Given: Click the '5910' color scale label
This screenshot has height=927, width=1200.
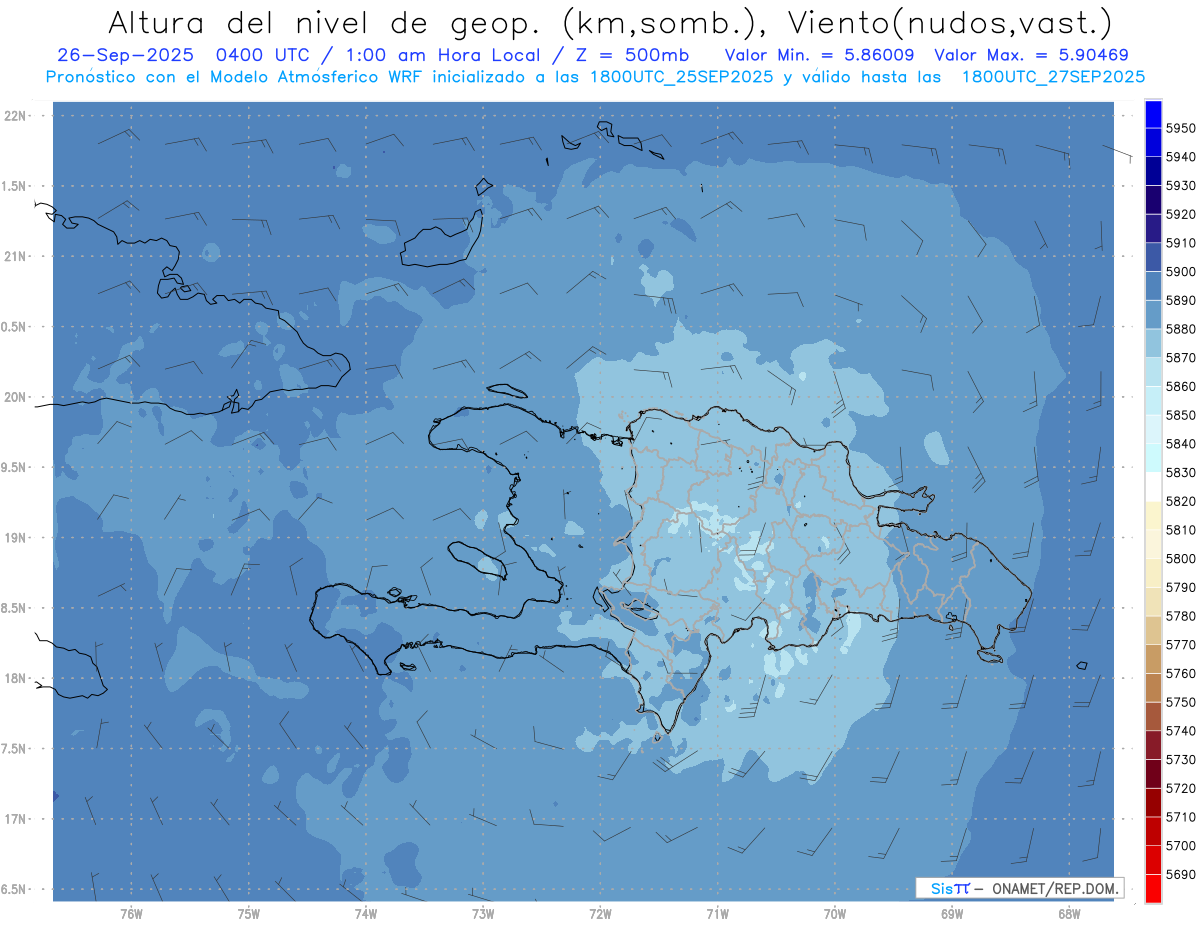Looking at the screenshot, I should pyautogui.click(x=1181, y=243).
